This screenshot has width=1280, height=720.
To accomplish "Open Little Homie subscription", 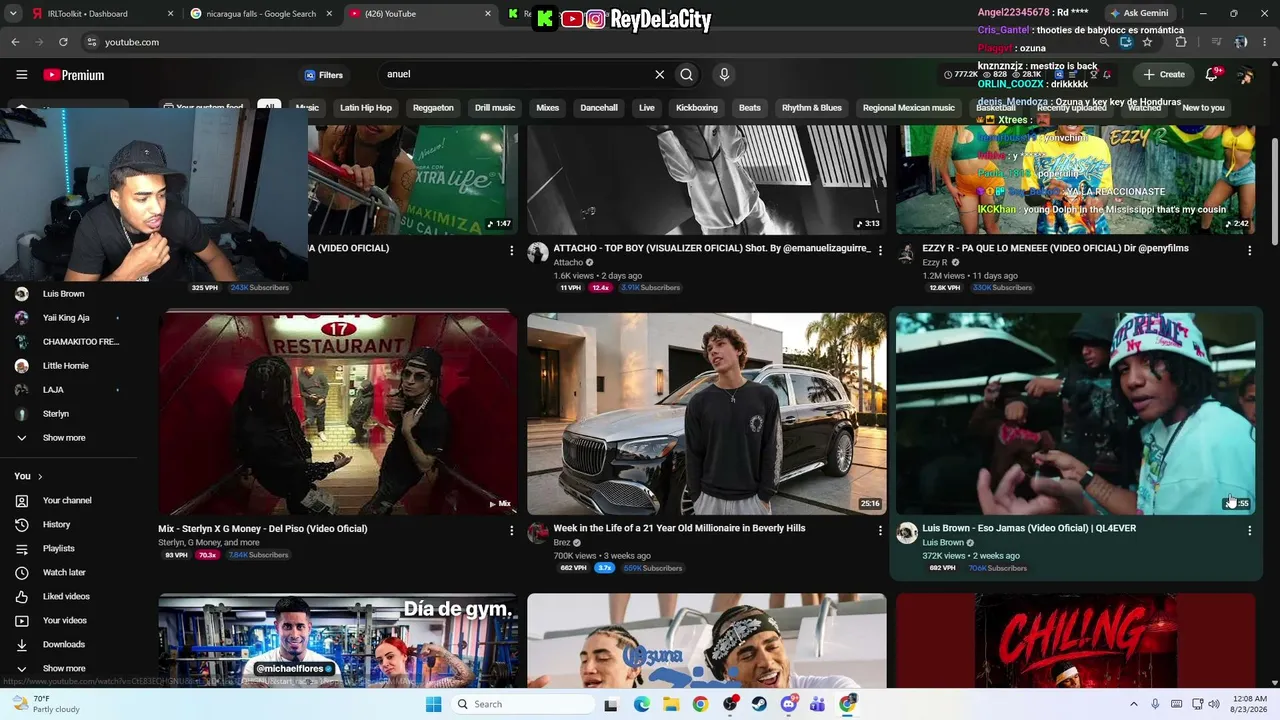I will tap(68, 366).
